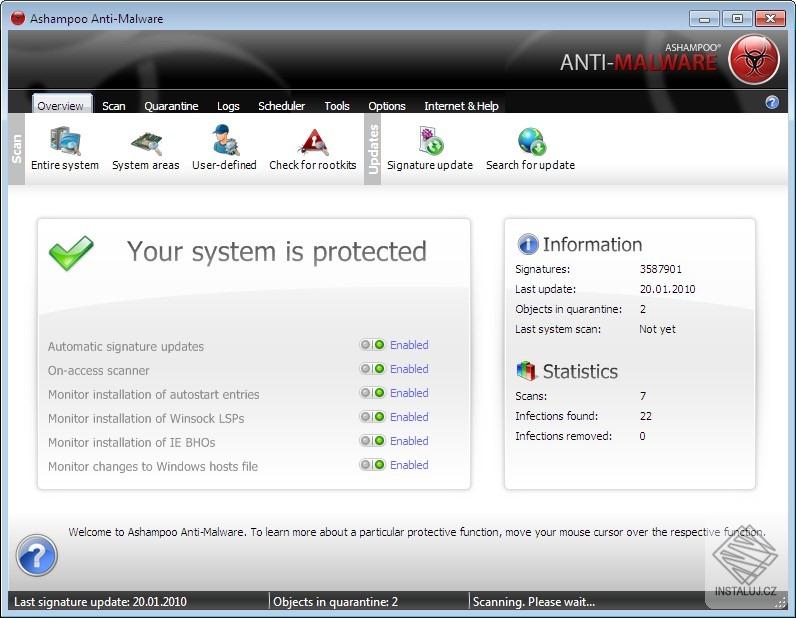Click the vertical Updates section label

pos(373,149)
